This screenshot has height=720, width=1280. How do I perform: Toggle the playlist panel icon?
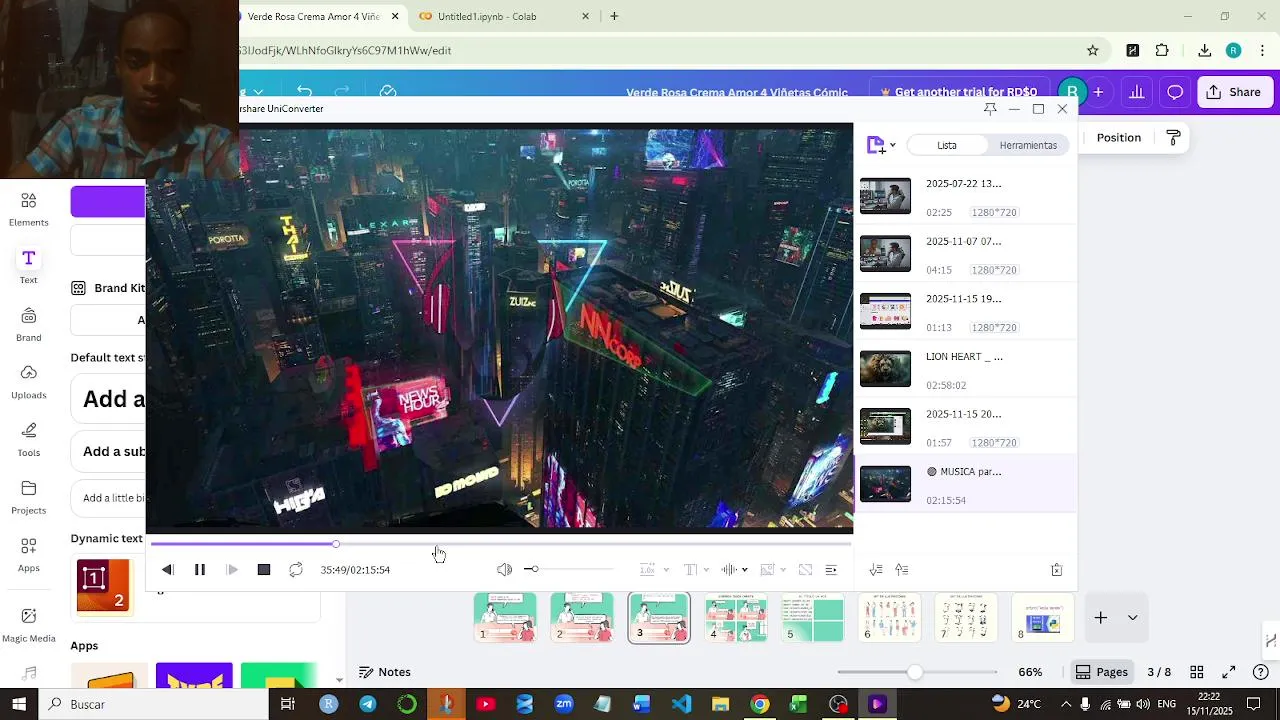[x=831, y=570]
